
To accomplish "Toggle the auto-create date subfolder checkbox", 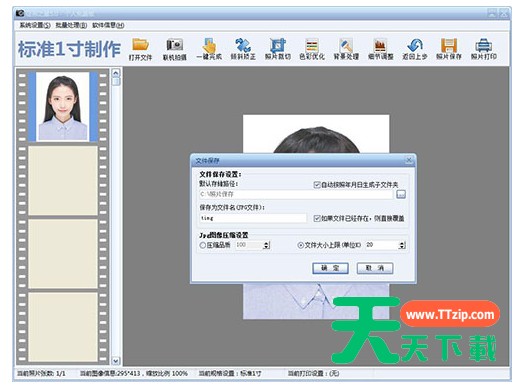I will [317, 185].
